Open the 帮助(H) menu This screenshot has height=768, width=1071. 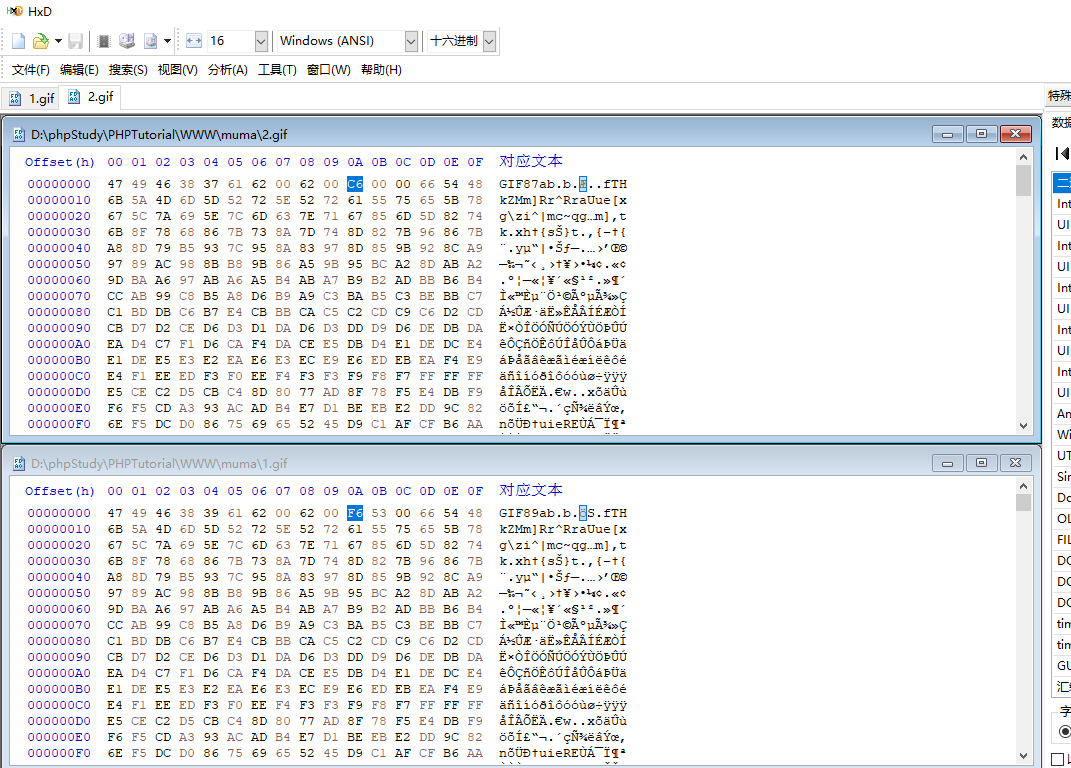381,70
